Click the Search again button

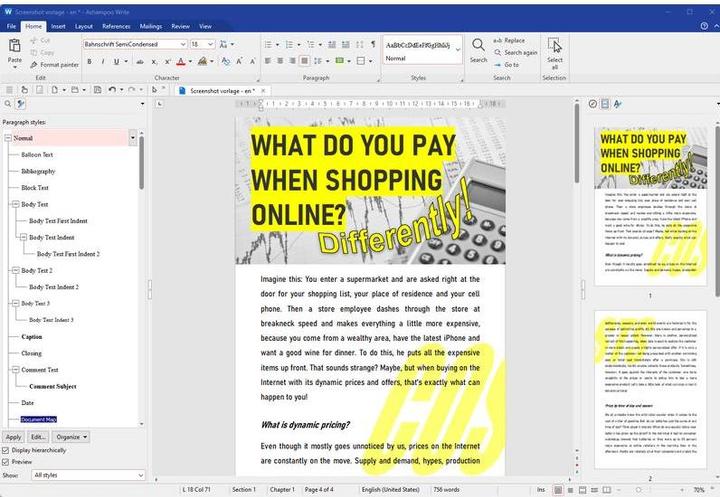pos(516,53)
